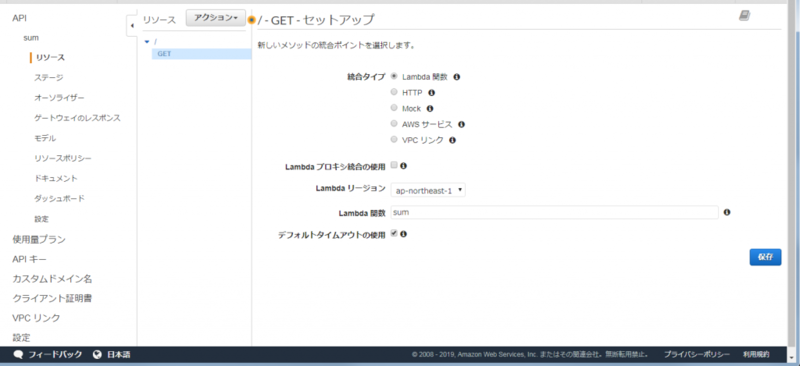
Task: Click the globe language icon
Action: 98,354
